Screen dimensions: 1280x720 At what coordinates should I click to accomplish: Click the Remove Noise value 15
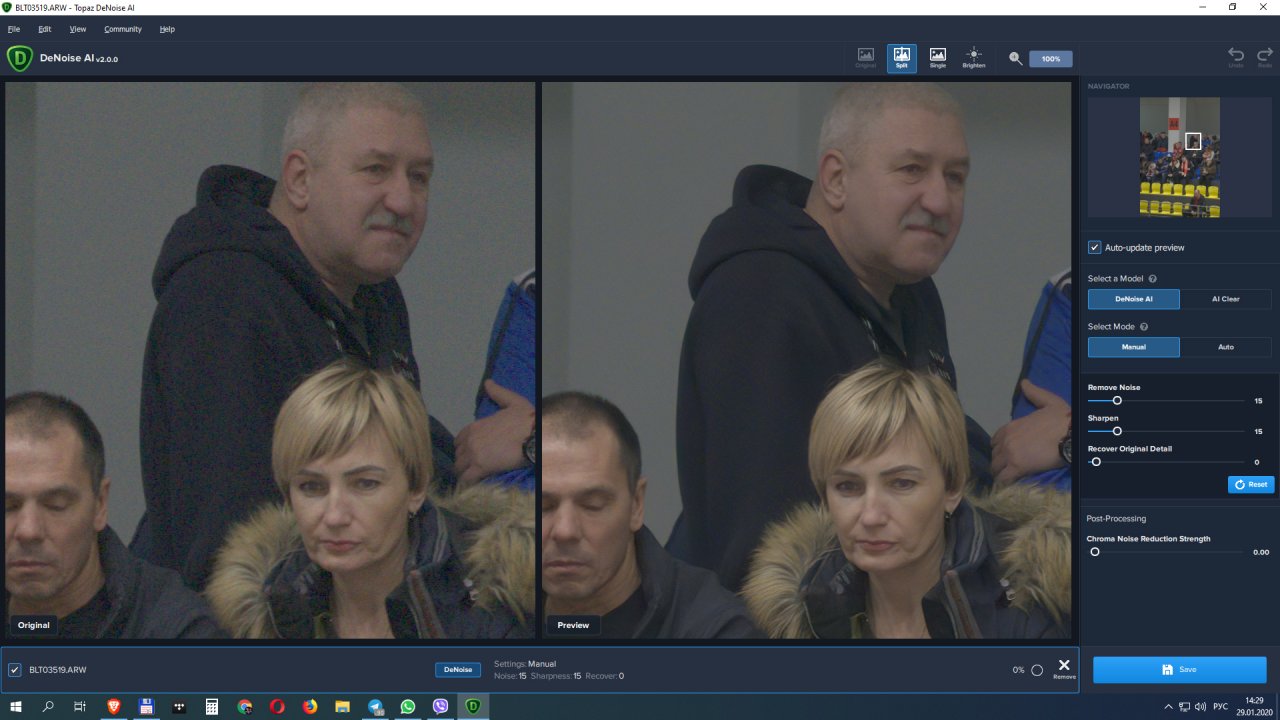(x=1258, y=401)
